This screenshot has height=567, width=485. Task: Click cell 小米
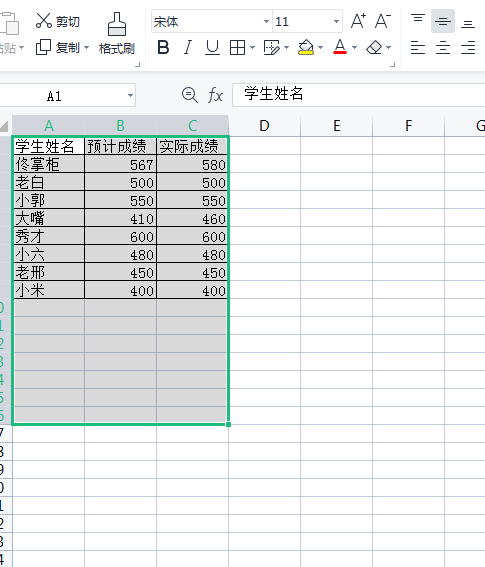48,290
